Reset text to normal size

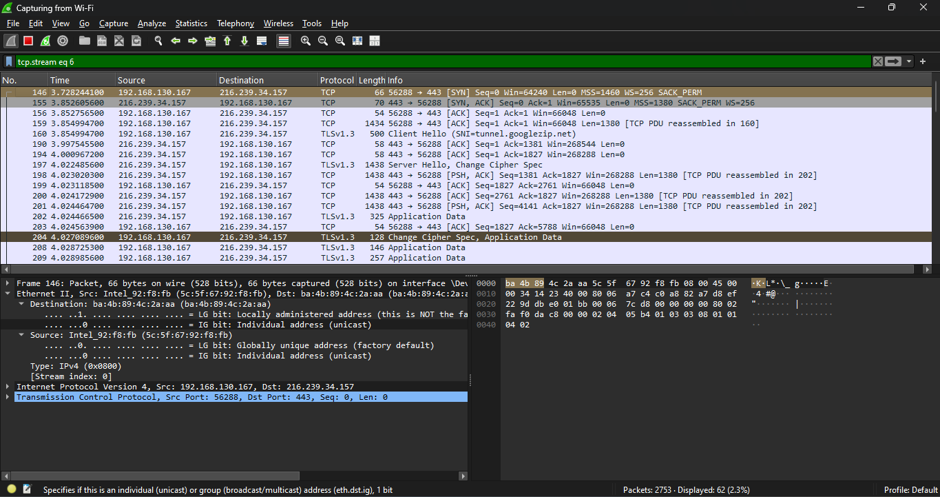tap(340, 41)
